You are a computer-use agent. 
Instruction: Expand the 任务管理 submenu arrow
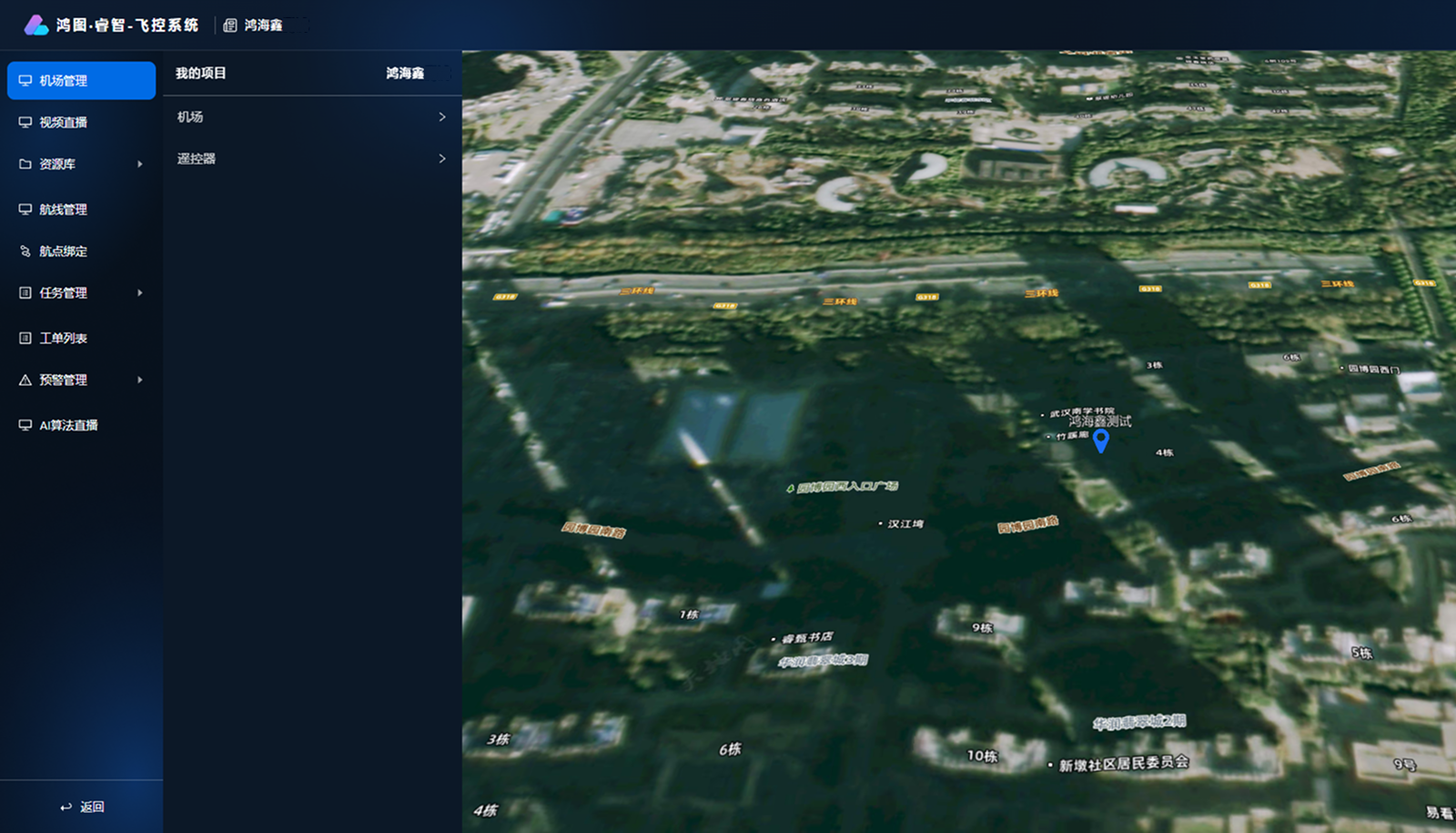[140, 293]
